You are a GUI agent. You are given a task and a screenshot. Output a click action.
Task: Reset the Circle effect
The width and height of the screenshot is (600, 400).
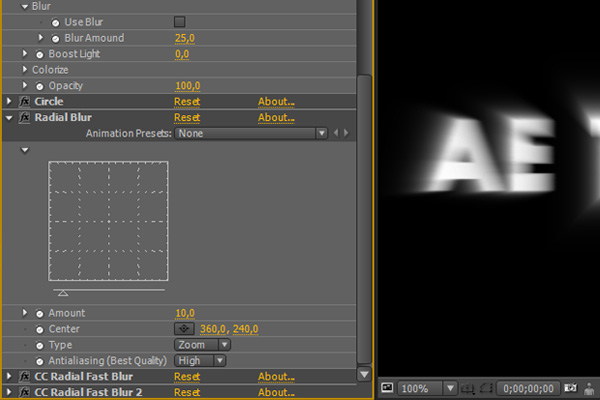(187, 102)
